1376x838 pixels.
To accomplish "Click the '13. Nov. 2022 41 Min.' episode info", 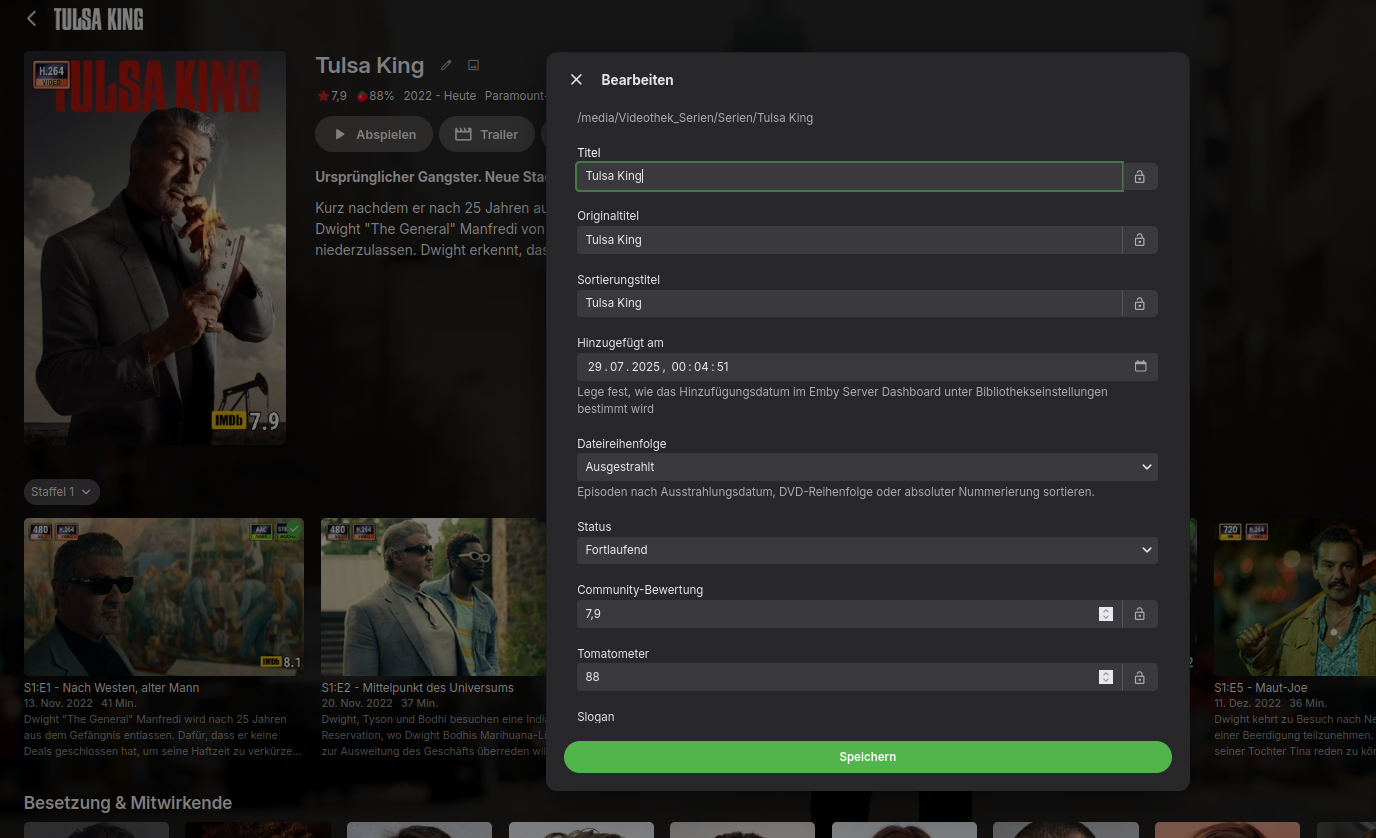I will 80,703.
